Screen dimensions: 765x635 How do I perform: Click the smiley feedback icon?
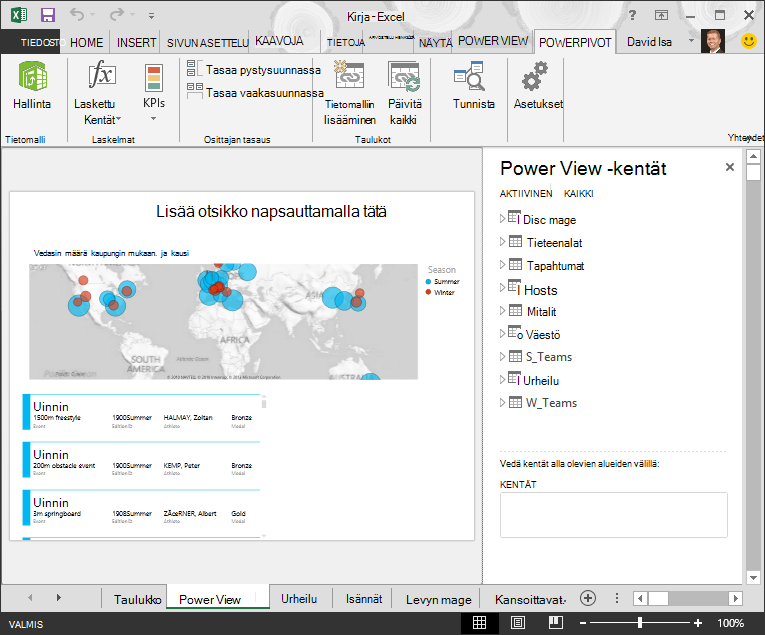(x=748, y=41)
